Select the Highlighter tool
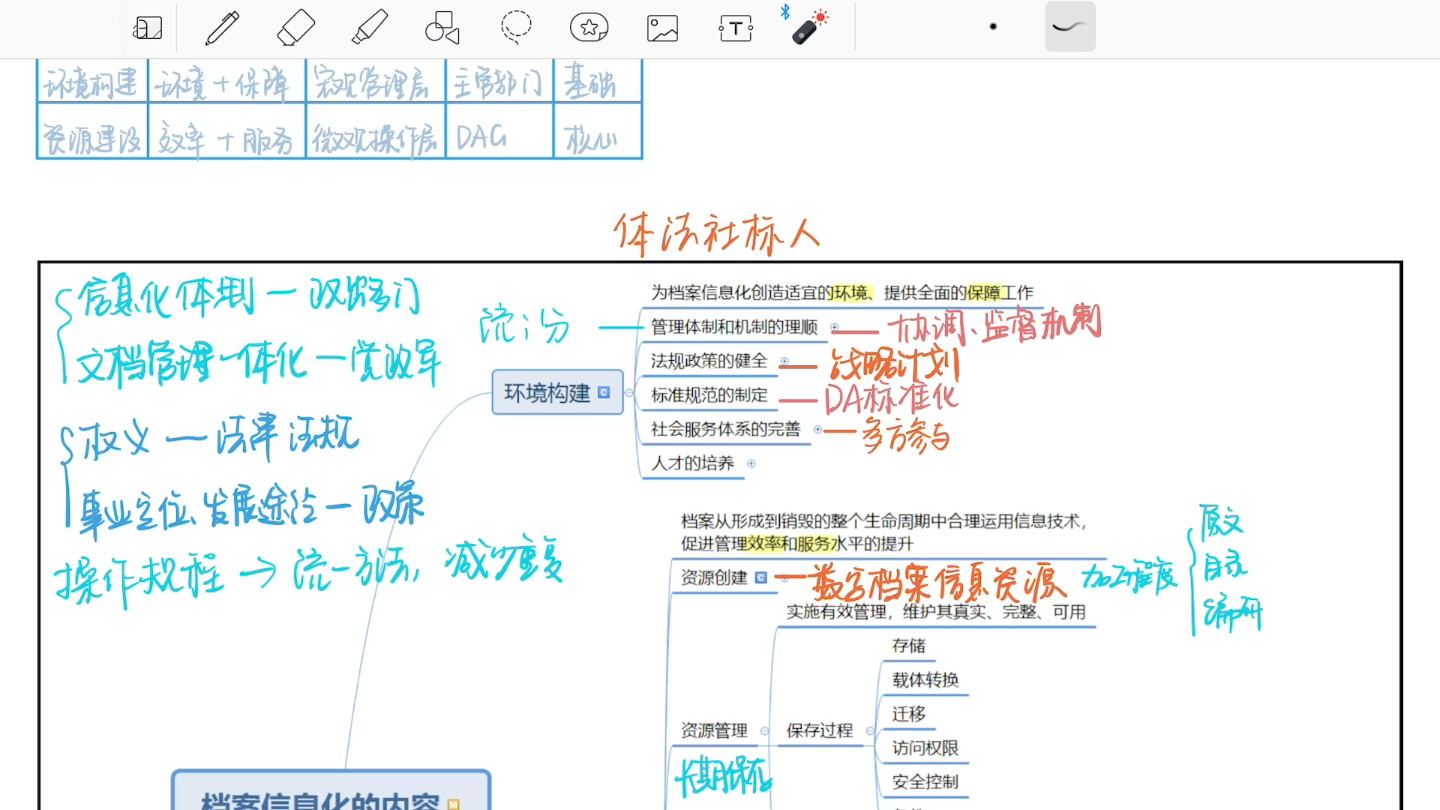The height and width of the screenshot is (810, 1440). coord(369,28)
